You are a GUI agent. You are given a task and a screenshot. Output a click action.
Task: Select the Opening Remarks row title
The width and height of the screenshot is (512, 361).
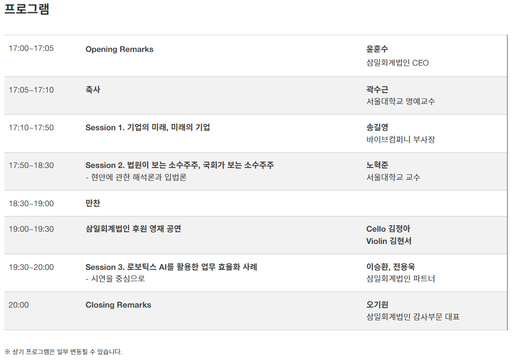pyautogui.click(x=119, y=49)
